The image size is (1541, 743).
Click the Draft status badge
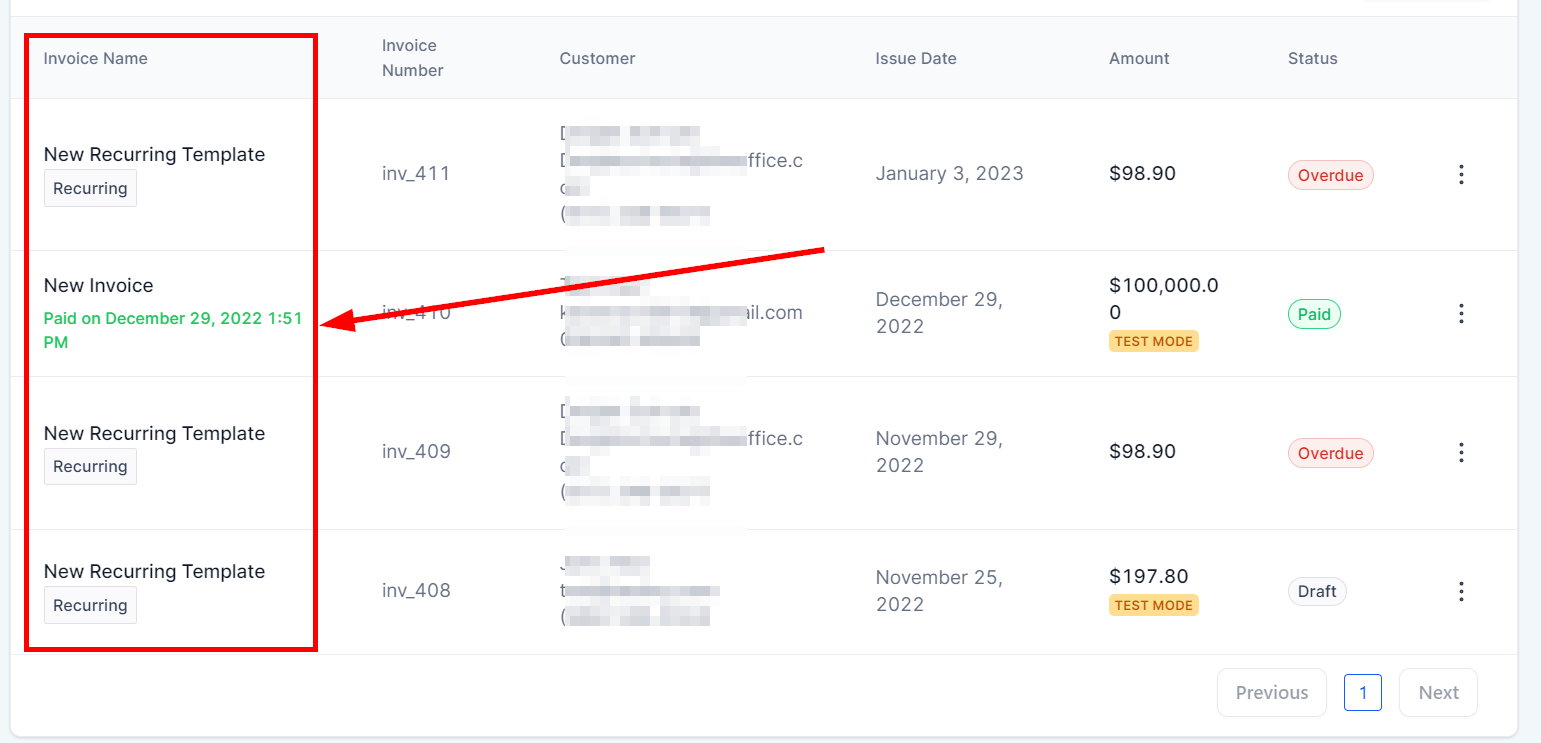coord(1316,591)
